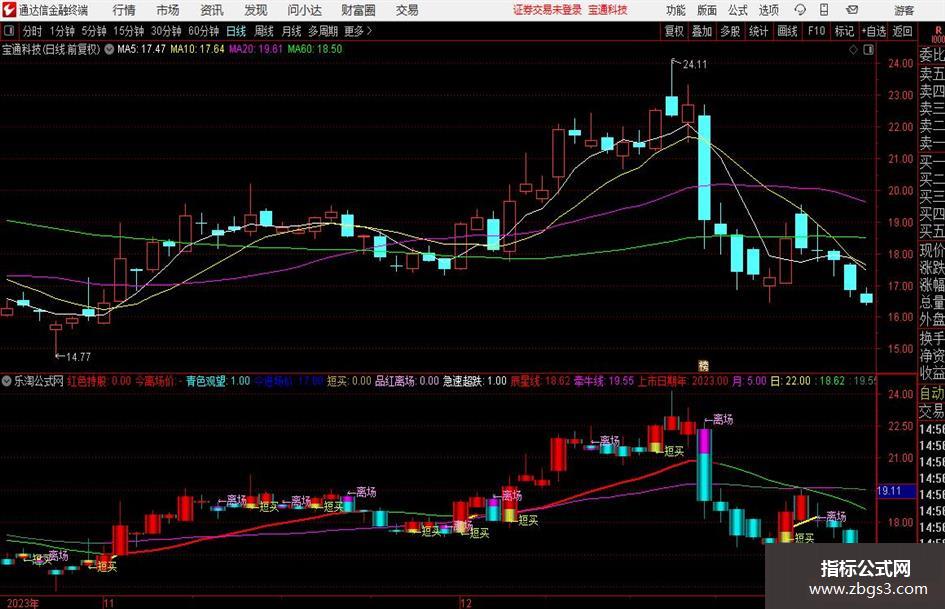Open the 问小达 menu

click(x=304, y=10)
